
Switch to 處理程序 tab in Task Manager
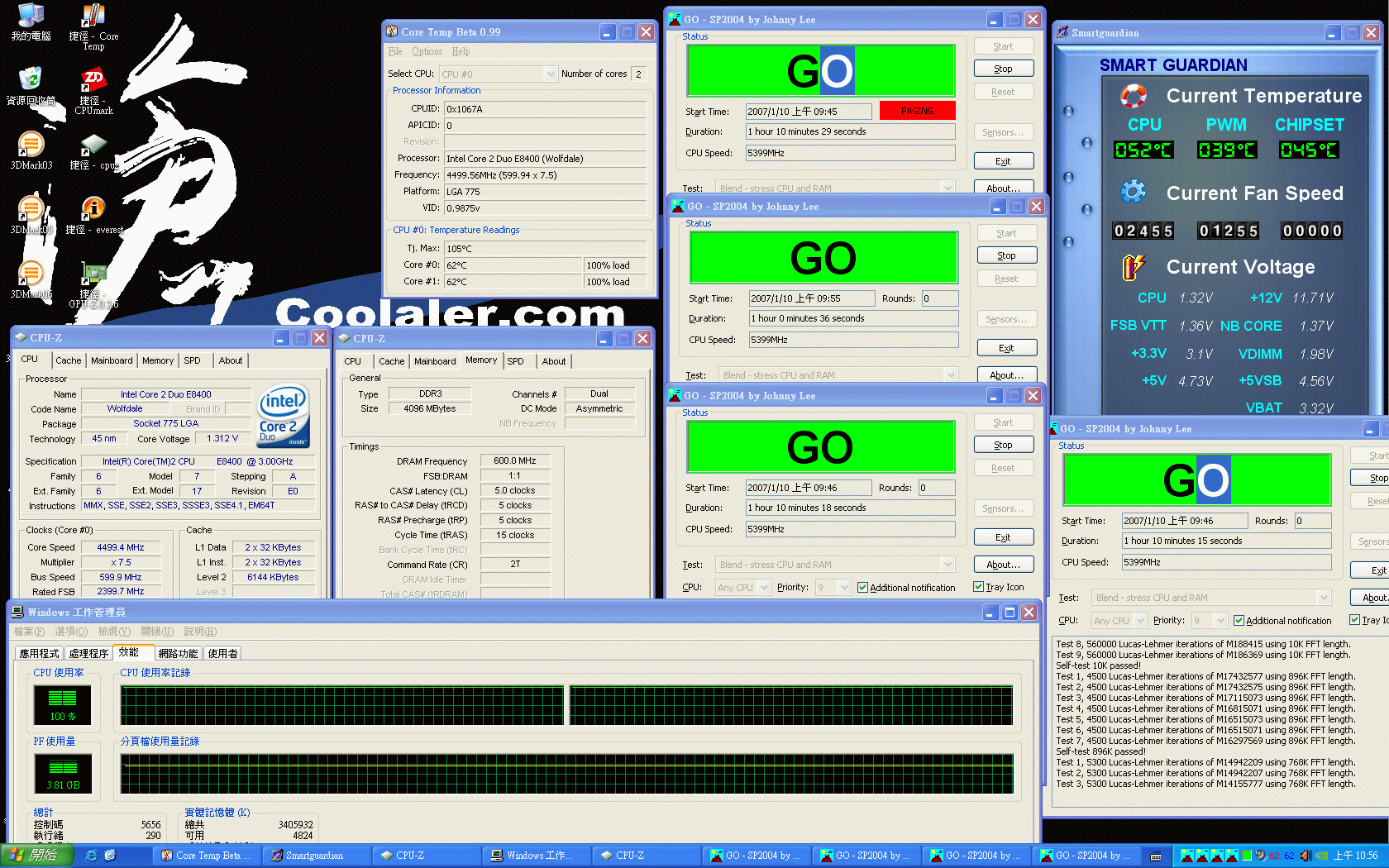pos(88,653)
